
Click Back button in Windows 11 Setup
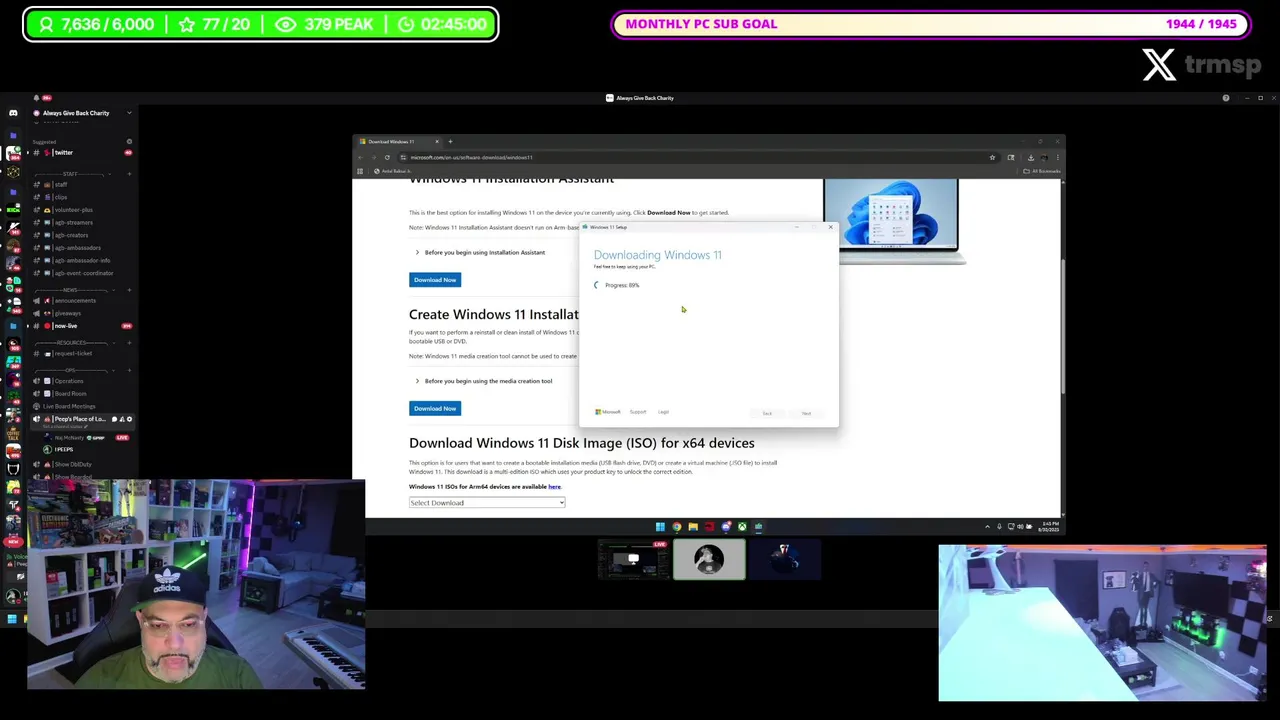coord(767,413)
